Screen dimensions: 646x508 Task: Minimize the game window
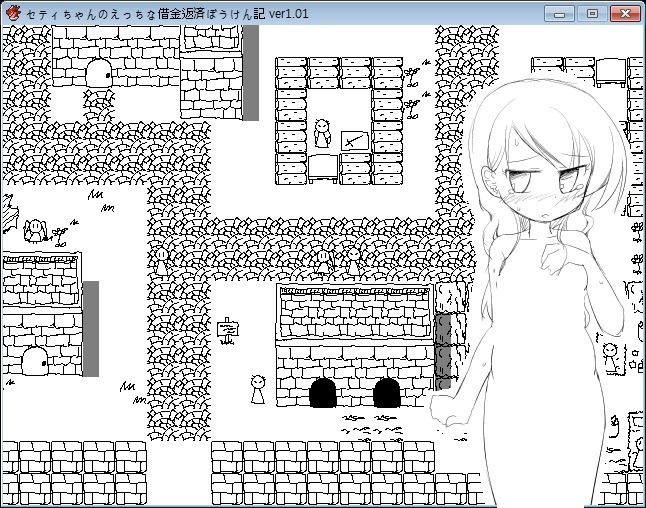[x=559, y=14]
